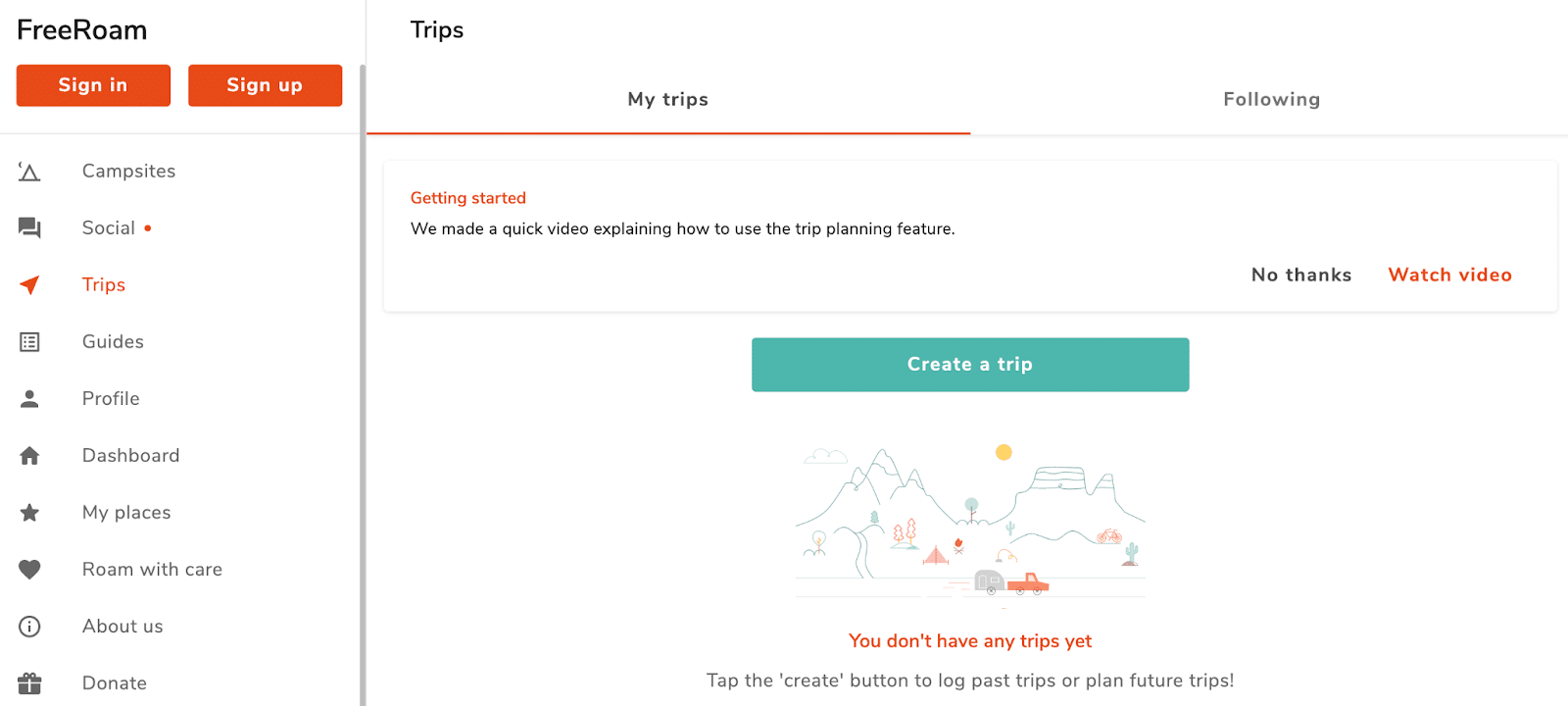Go to Dashboard via home icon
The image size is (1568, 706).
click(x=29, y=456)
